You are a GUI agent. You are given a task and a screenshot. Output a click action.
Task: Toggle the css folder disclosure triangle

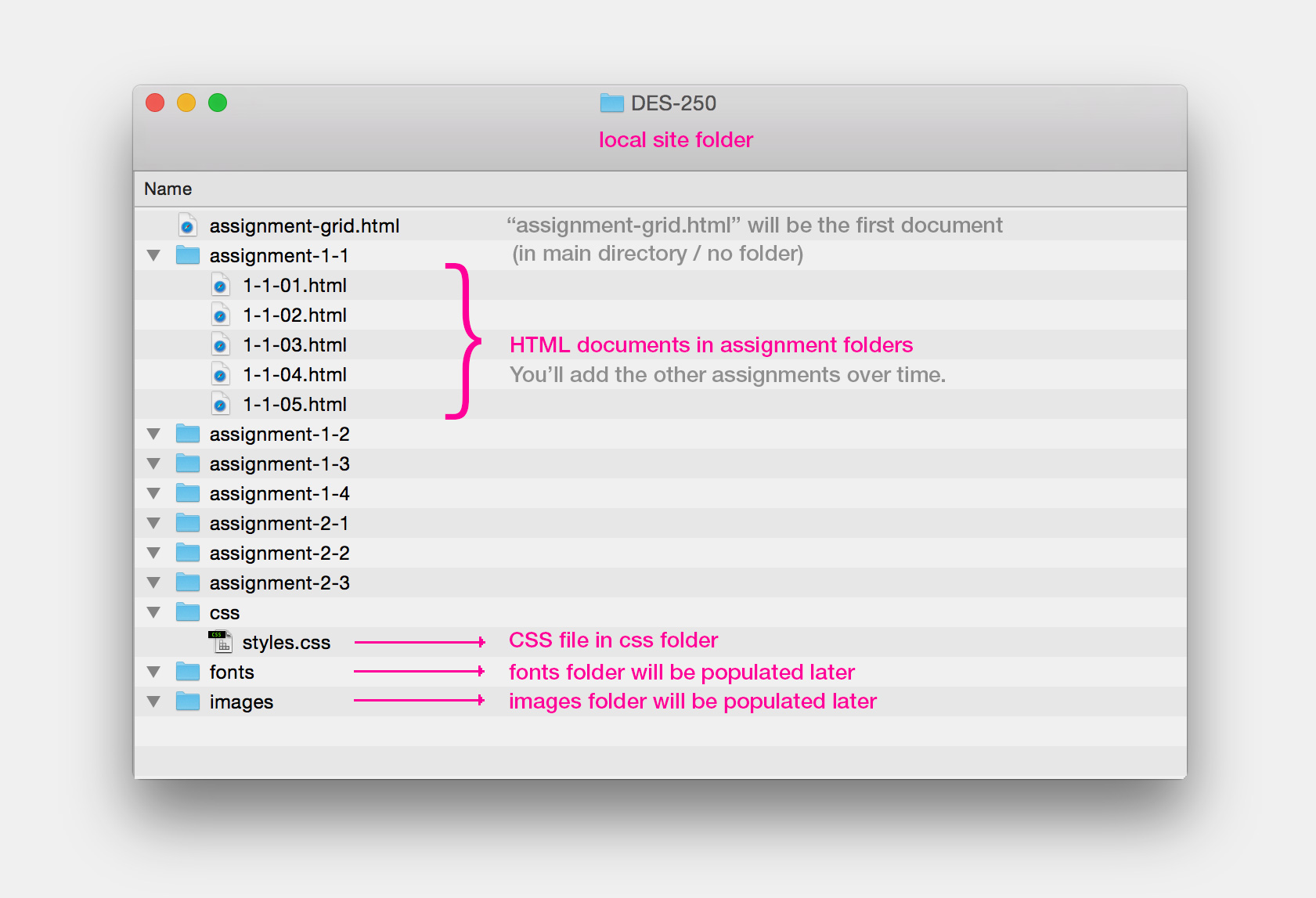(x=153, y=612)
